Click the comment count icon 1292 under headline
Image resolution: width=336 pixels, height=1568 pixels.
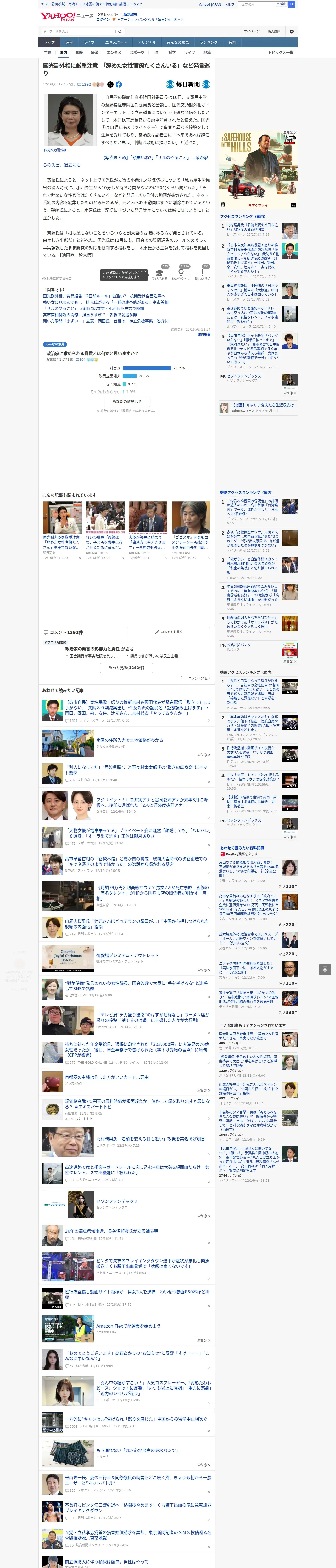84,85
